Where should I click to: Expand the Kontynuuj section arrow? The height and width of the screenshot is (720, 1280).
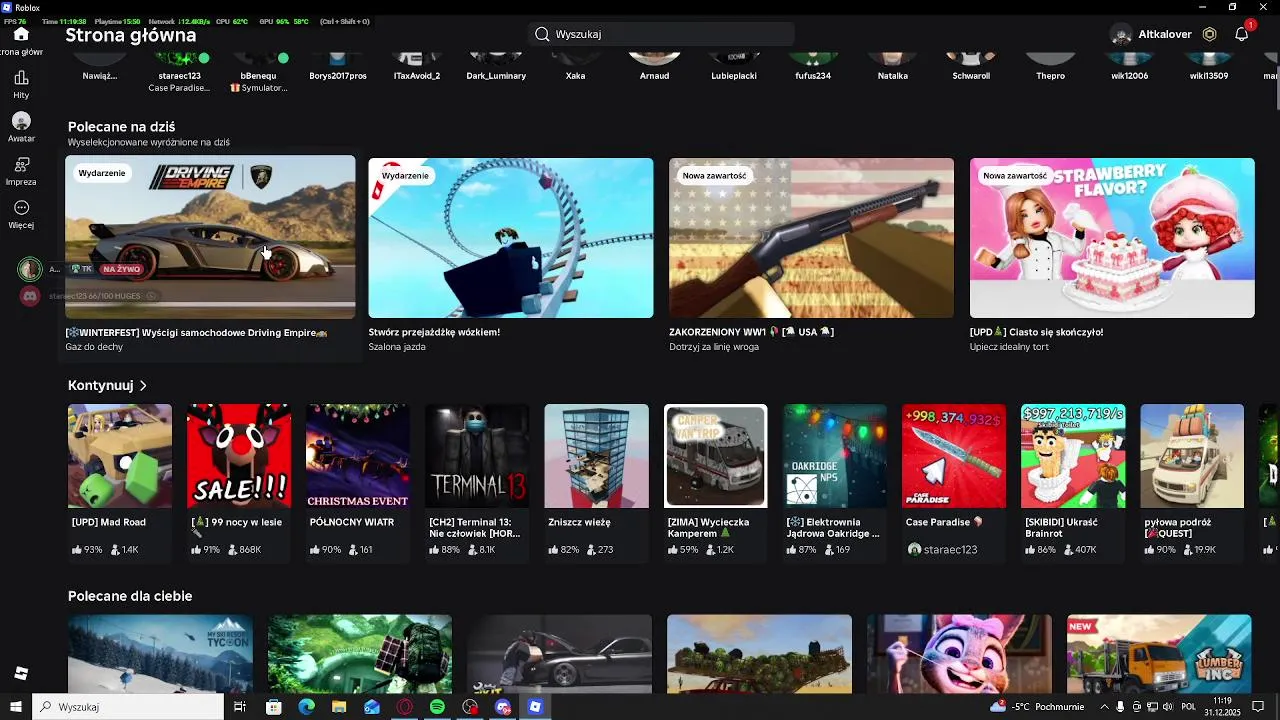[x=143, y=385]
